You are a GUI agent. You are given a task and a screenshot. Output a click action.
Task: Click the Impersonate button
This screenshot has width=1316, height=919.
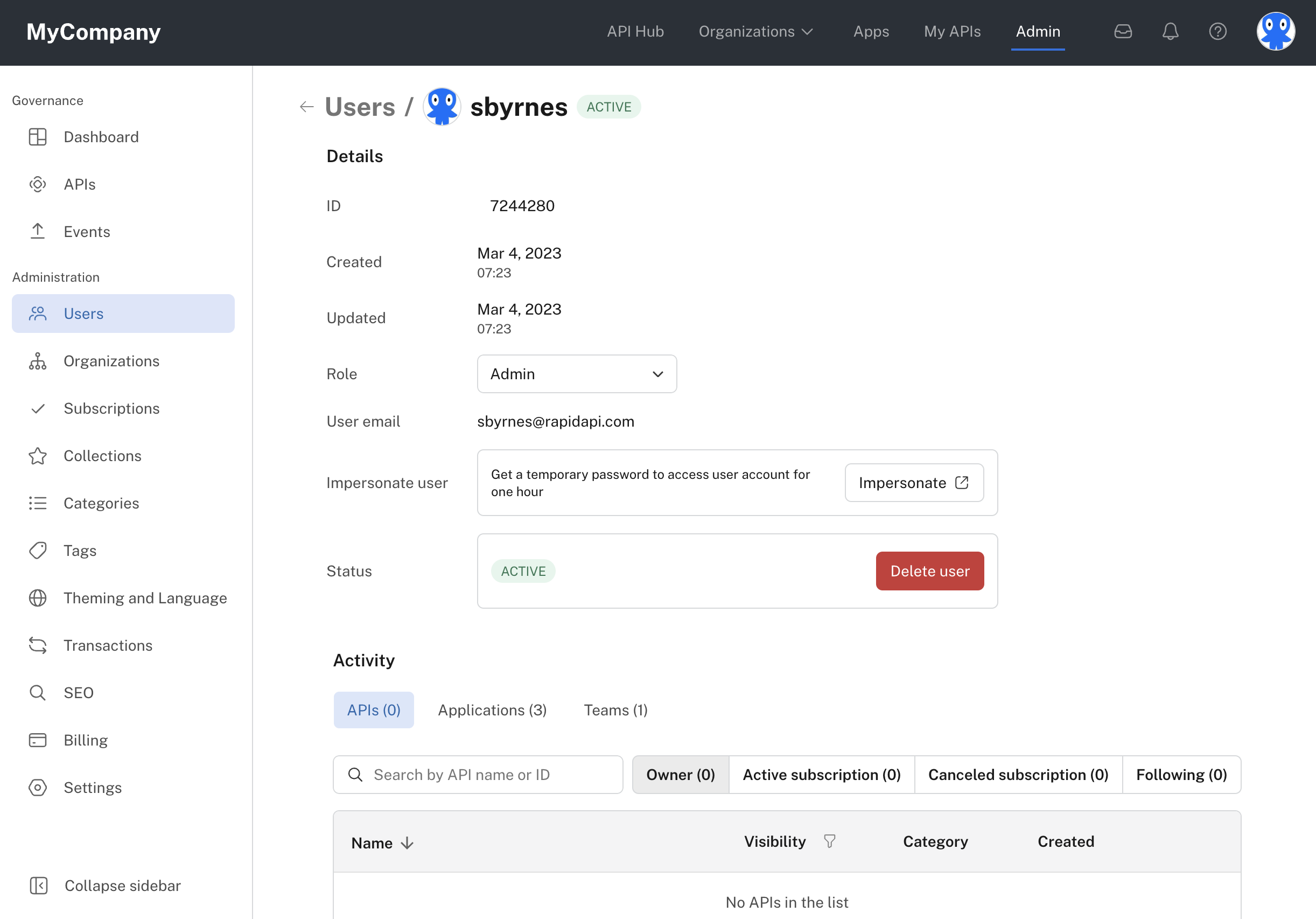click(914, 483)
